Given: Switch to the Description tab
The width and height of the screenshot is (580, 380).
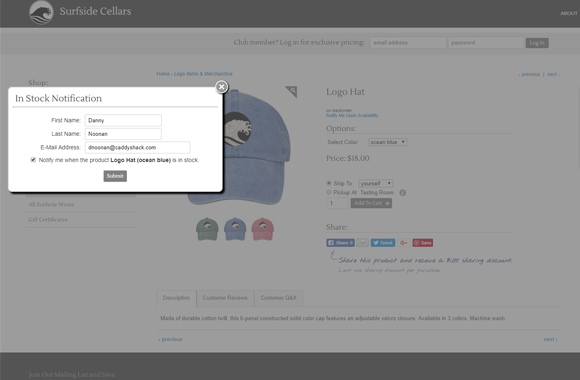Looking at the screenshot, I should pos(176,298).
